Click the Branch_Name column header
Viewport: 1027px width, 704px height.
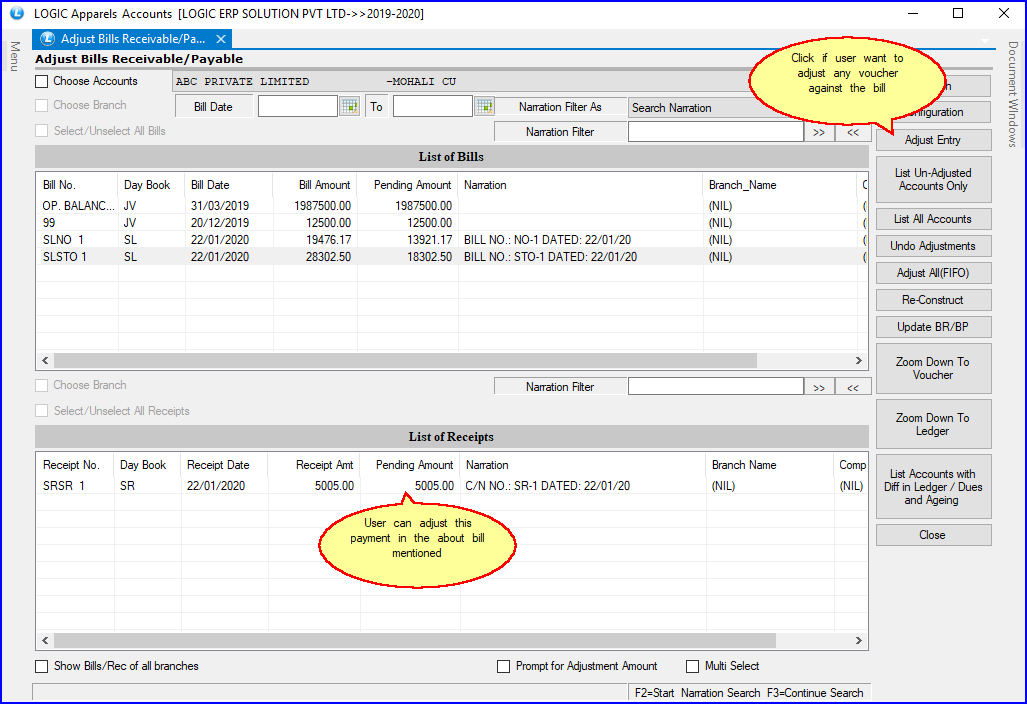coord(779,185)
